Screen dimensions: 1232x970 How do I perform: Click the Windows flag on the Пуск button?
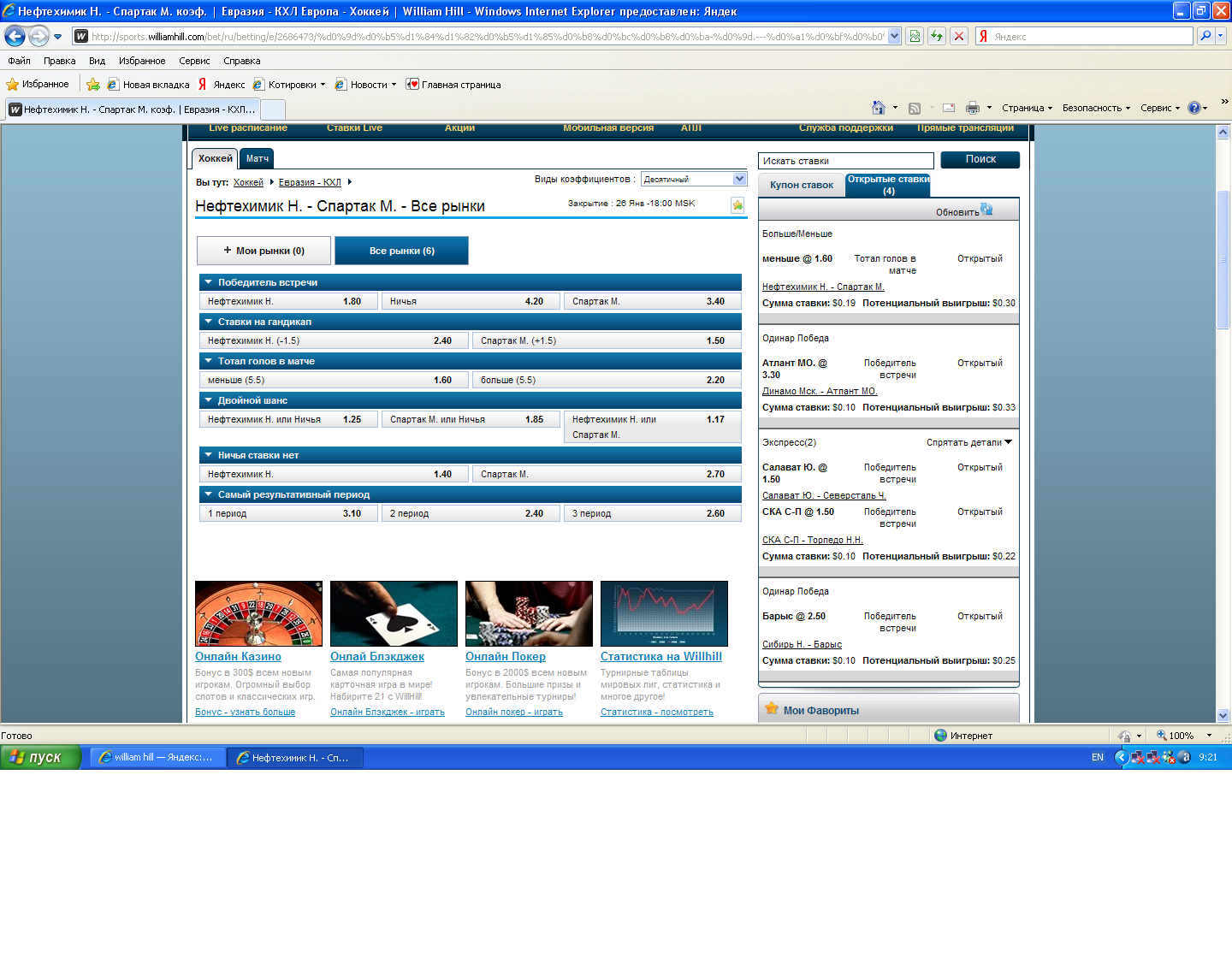coord(16,757)
